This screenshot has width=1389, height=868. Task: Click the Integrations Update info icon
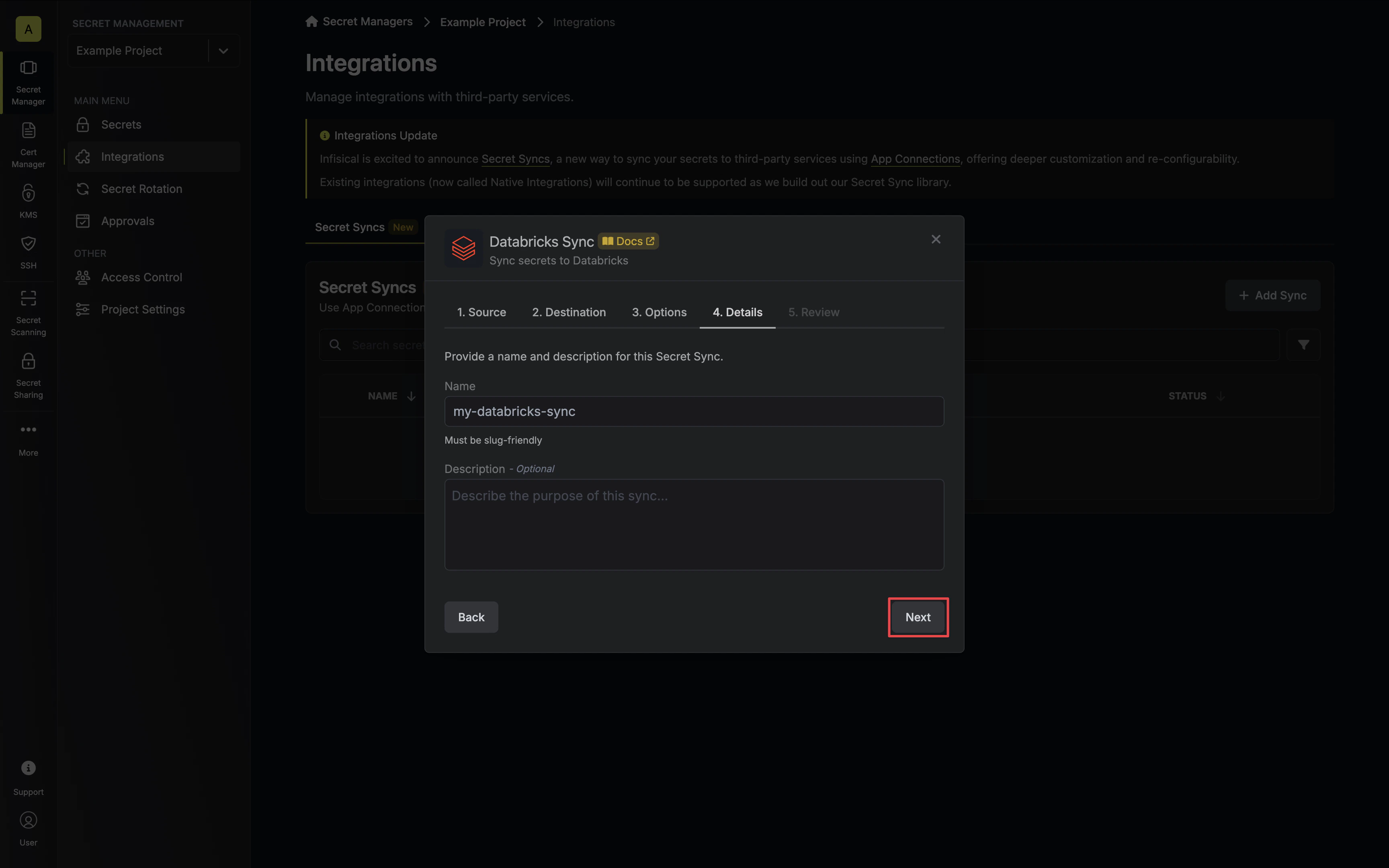[325, 135]
